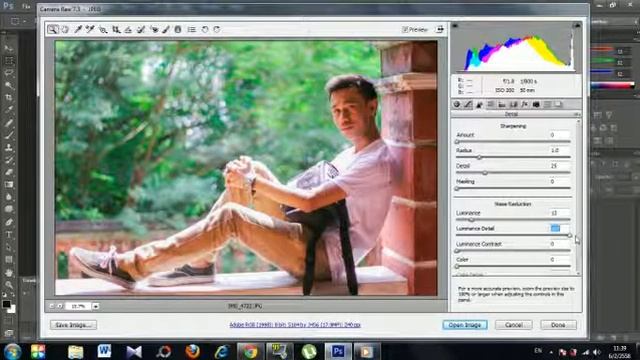Click the Cancel button

click(513, 325)
